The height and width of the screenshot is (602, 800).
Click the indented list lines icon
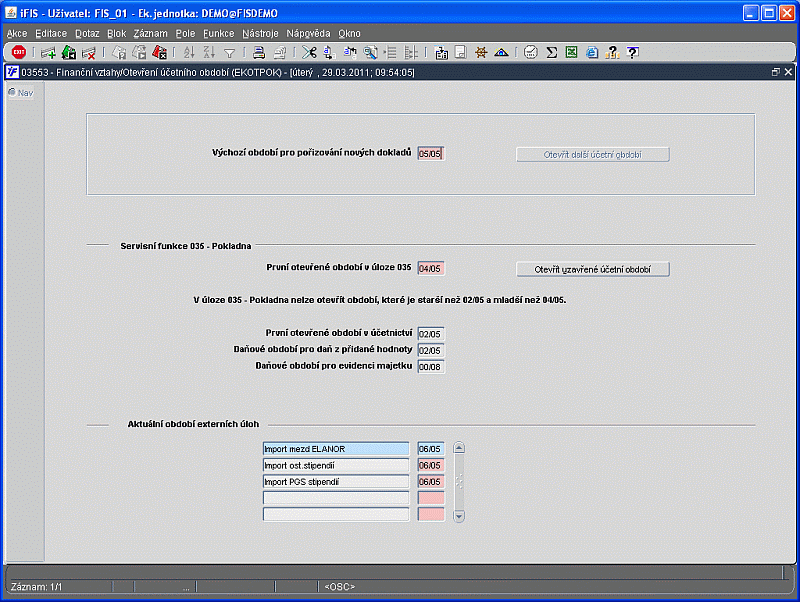(x=390, y=52)
